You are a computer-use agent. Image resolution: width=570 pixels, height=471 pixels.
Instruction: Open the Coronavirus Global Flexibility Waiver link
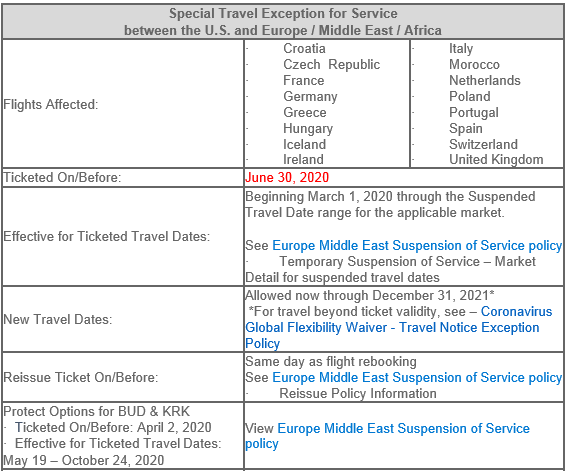click(399, 327)
